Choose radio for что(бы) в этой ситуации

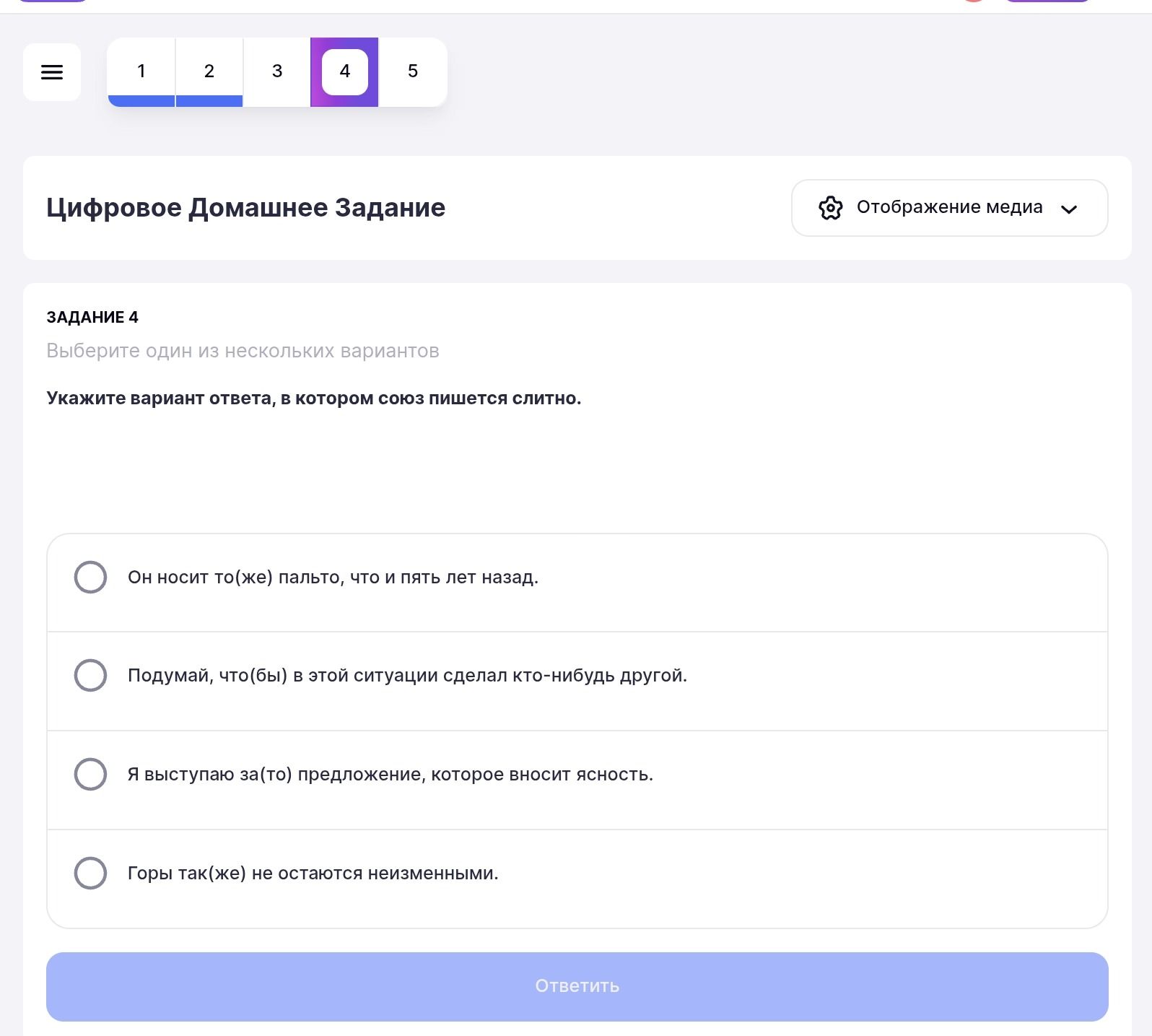tap(91, 675)
